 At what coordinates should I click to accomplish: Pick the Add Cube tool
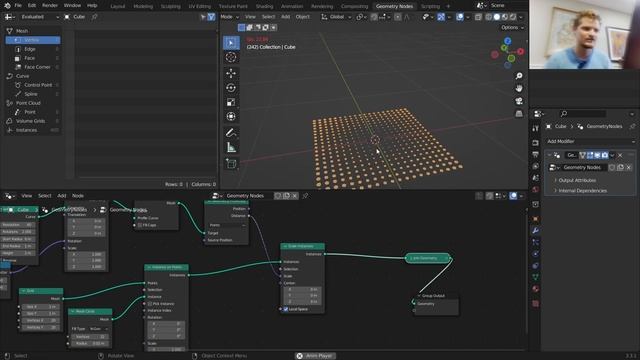coord(231,164)
